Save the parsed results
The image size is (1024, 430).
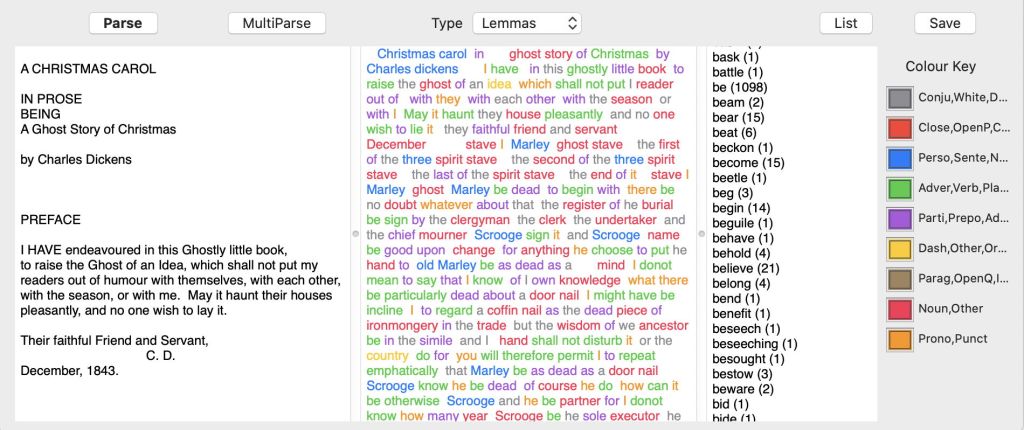click(x=944, y=23)
